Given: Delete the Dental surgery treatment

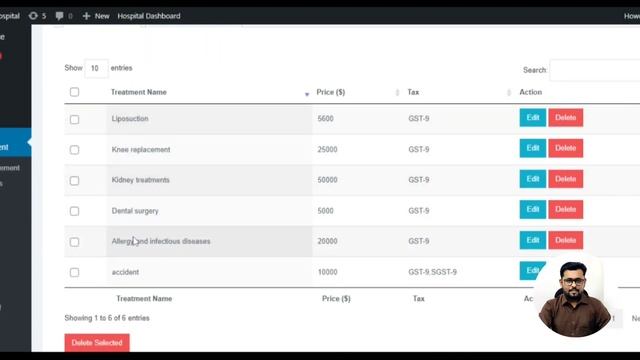Looking at the screenshot, I should (x=566, y=209).
